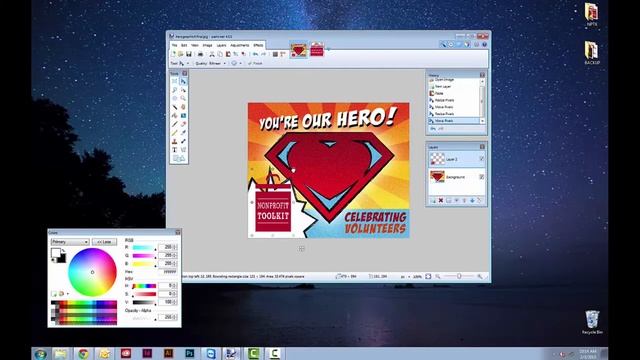640x360 pixels.
Task: Click the color wheel picker
Action: click(92, 272)
